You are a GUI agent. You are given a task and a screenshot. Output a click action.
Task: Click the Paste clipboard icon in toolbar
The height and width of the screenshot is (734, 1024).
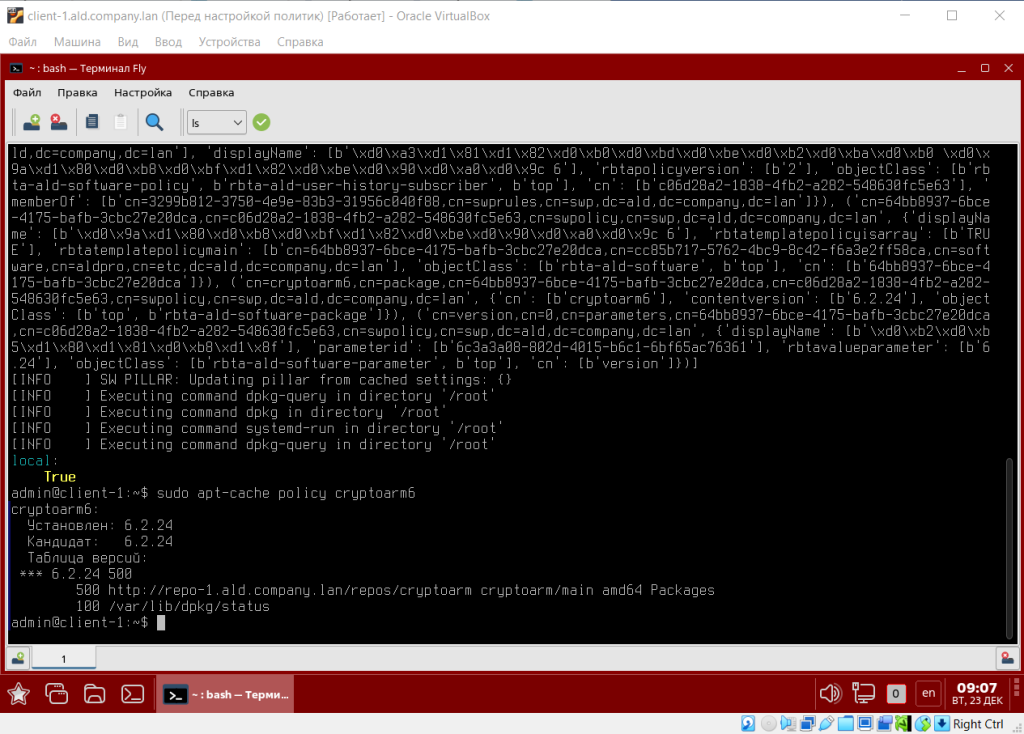coord(121,122)
